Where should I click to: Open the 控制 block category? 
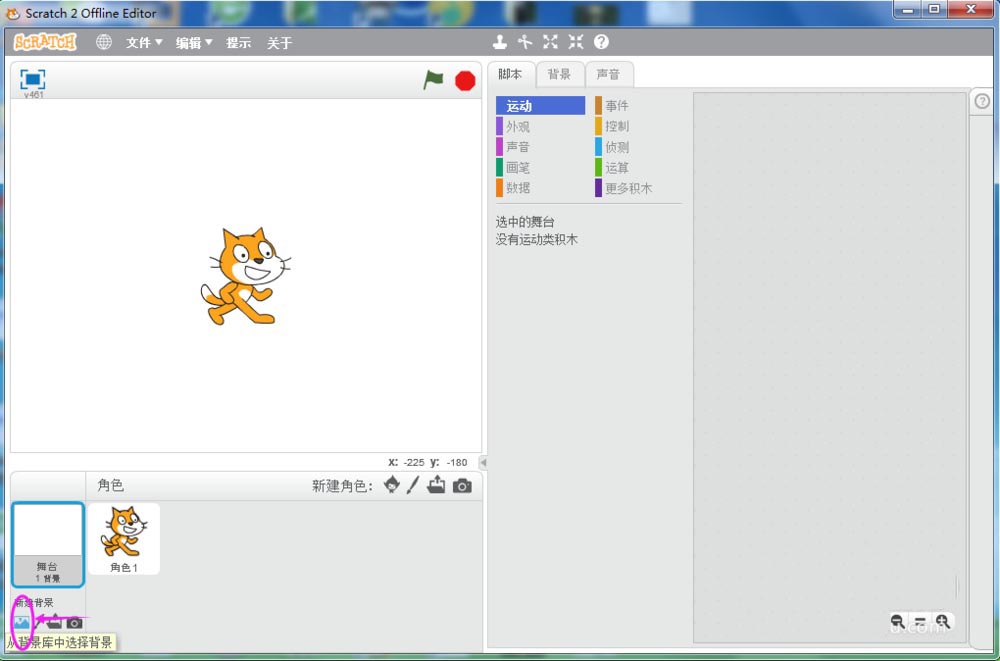pyautogui.click(x=617, y=127)
